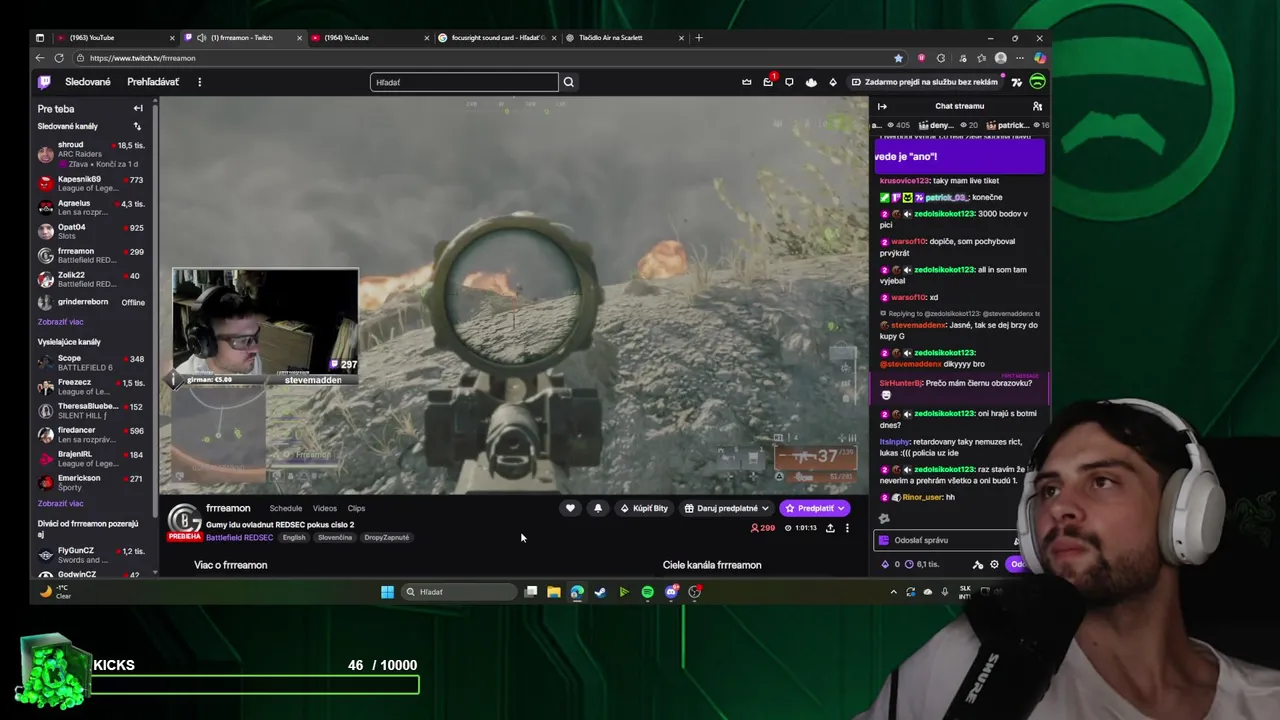1280x720 pixels.
Task: Open the Bits diamond icon in top bar
Action: coord(833,82)
